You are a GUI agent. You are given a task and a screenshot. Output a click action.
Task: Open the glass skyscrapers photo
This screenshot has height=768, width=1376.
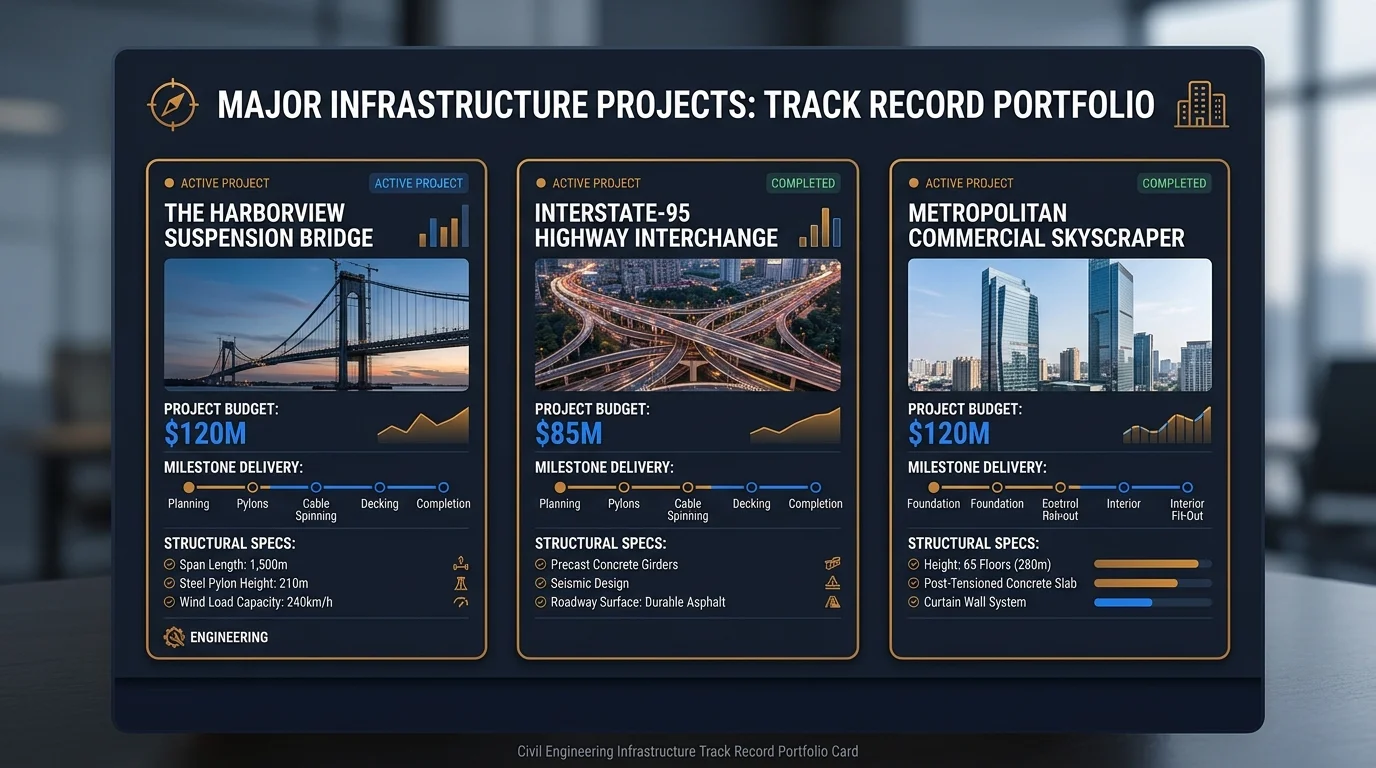[x=1060, y=324]
